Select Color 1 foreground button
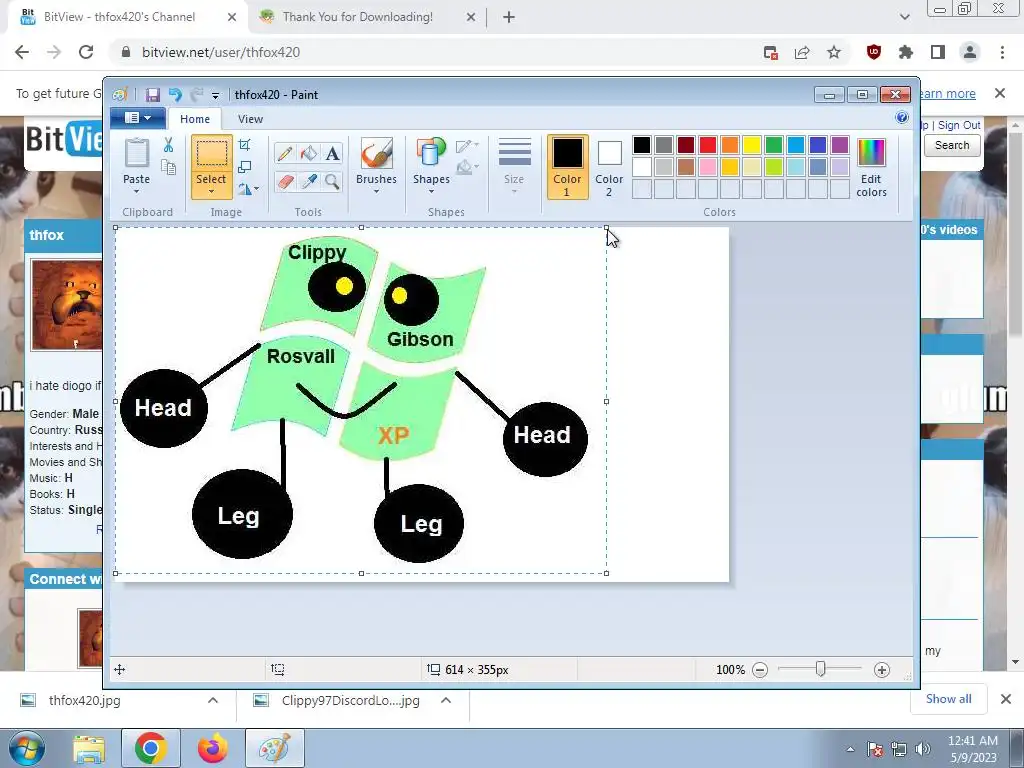Image resolution: width=1024 pixels, height=768 pixels. [x=567, y=167]
